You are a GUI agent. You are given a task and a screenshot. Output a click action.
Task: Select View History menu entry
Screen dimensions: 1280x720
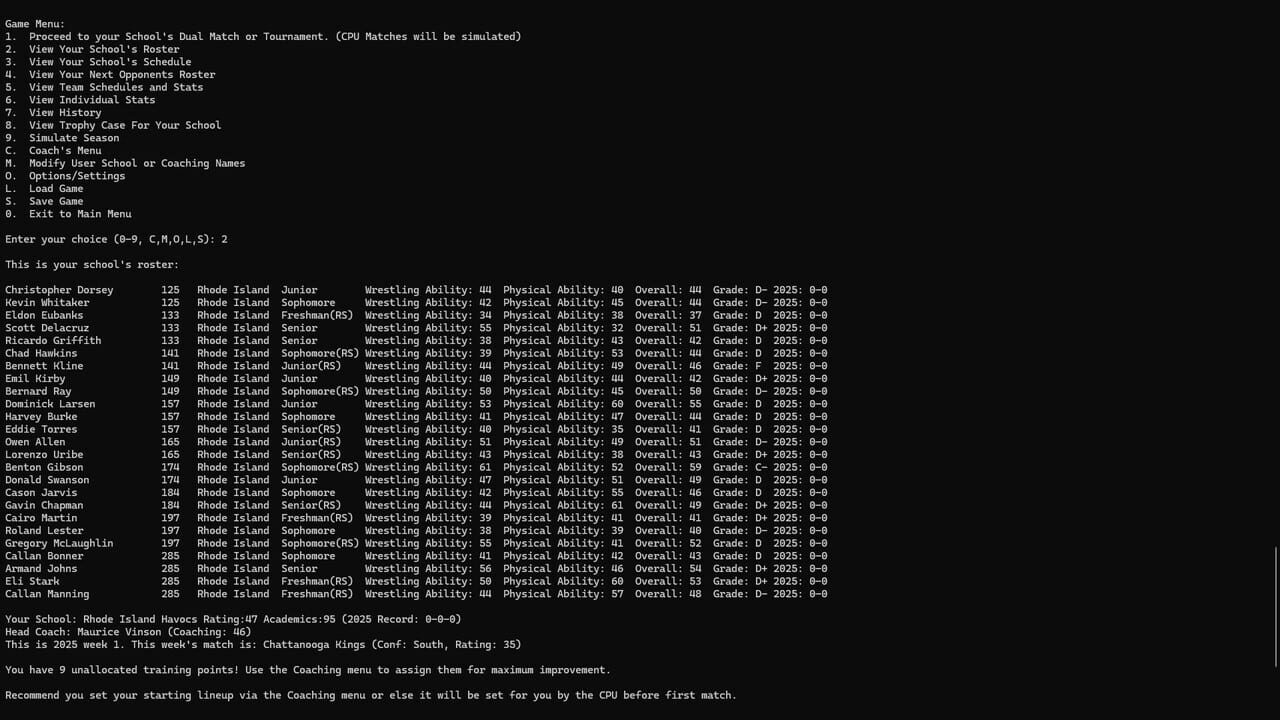click(x=72, y=112)
